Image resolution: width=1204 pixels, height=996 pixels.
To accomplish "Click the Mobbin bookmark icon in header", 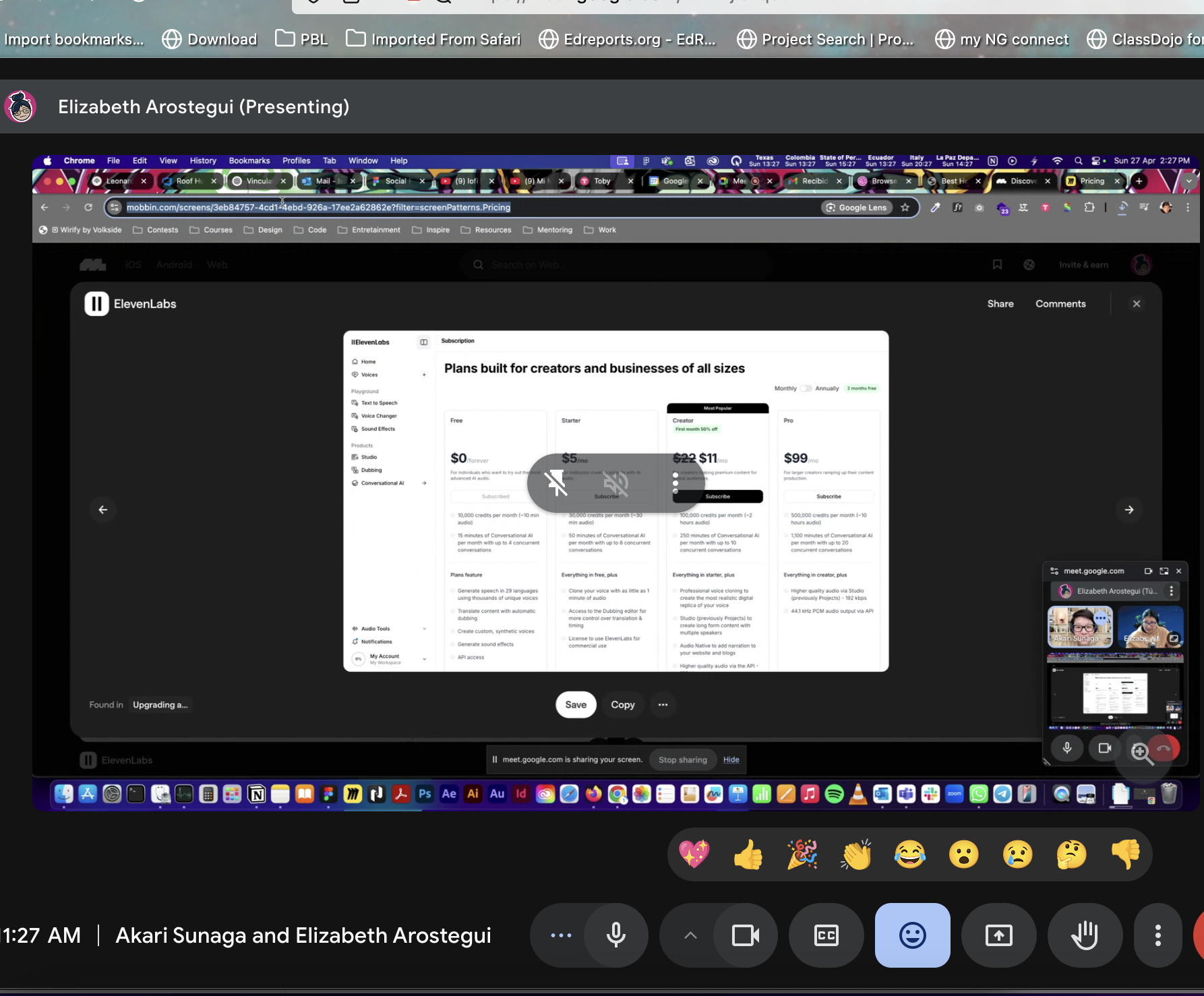I will coord(997,265).
